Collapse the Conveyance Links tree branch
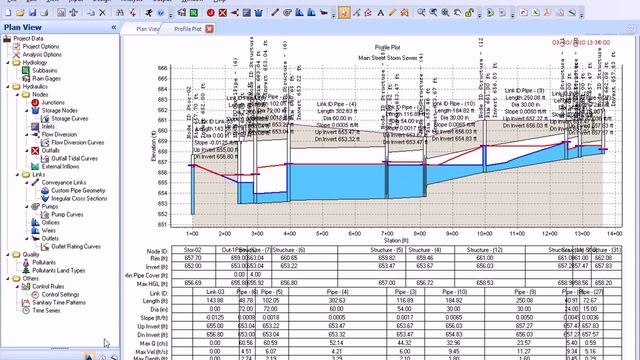 [27, 182]
